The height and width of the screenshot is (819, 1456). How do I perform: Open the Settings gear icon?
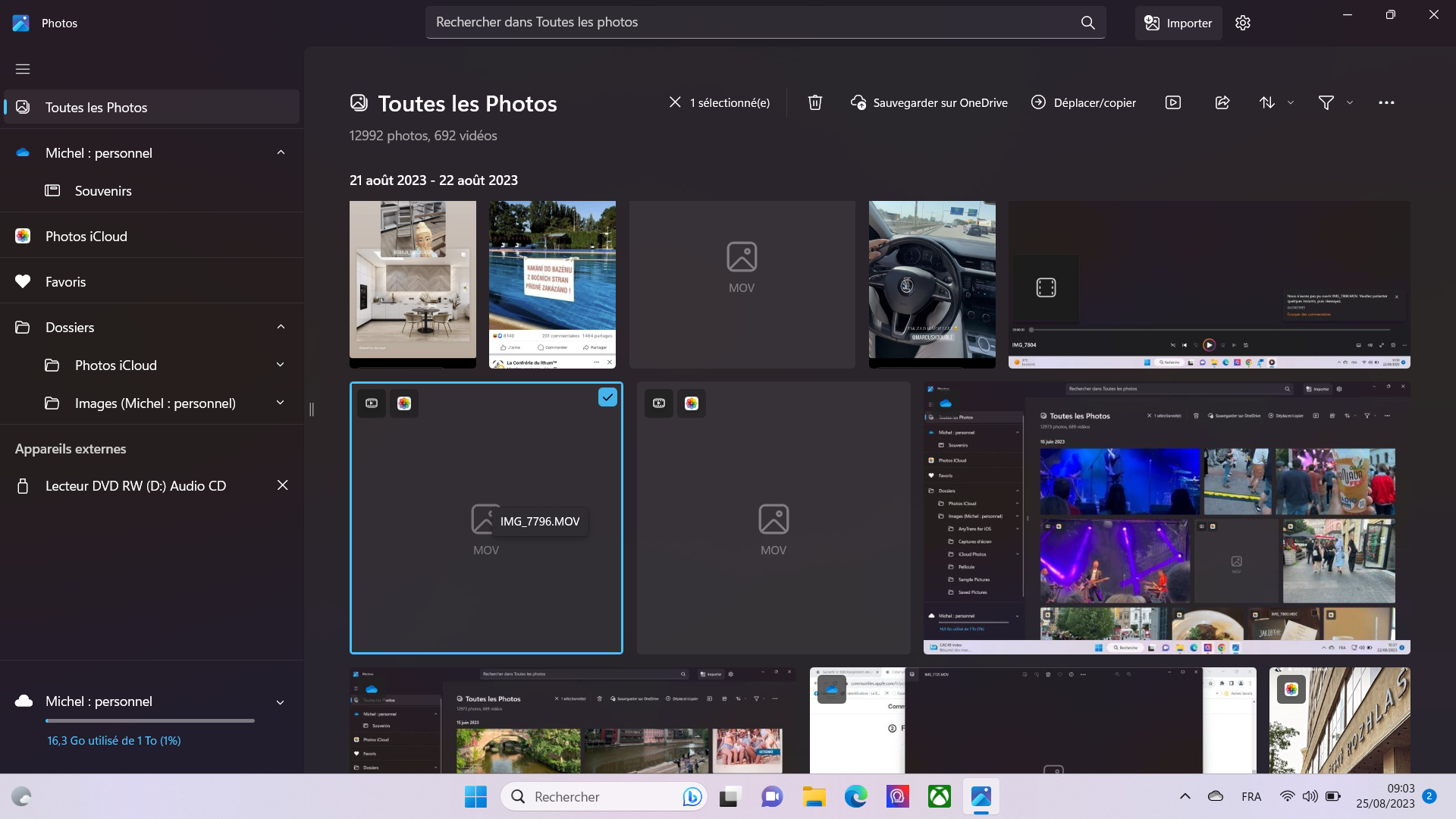(1242, 23)
